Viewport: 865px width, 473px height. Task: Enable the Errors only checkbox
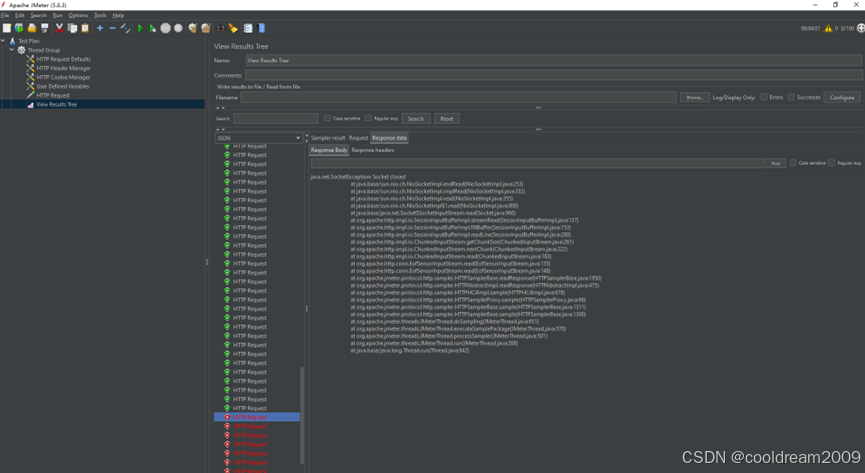click(763, 97)
